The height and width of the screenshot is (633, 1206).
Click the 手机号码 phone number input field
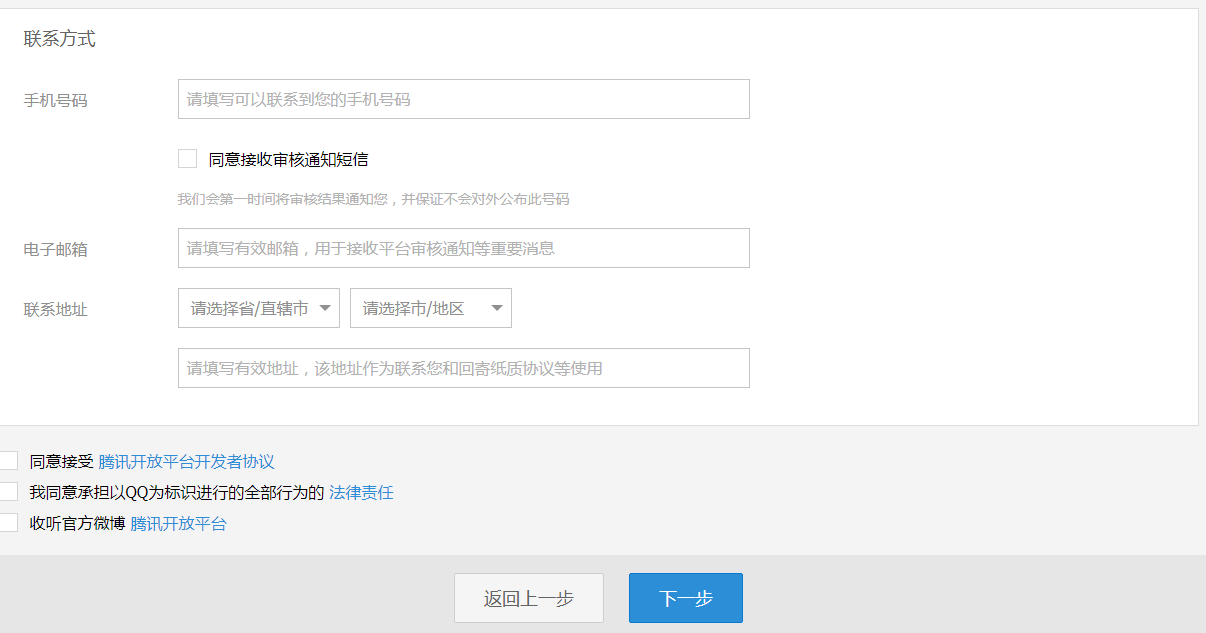(463, 98)
